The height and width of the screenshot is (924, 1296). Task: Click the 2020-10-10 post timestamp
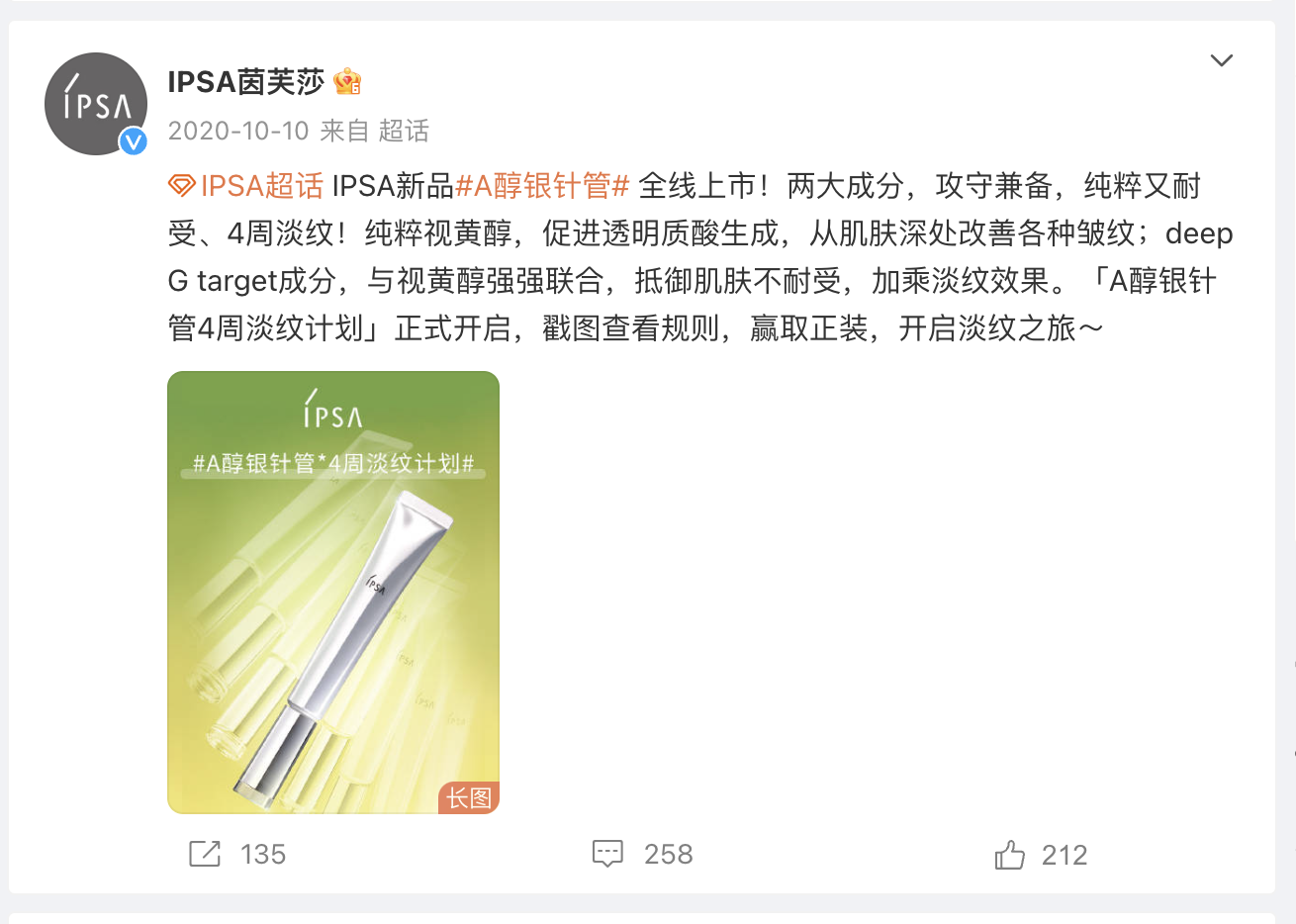pyautogui.click(x=238, y=131)
